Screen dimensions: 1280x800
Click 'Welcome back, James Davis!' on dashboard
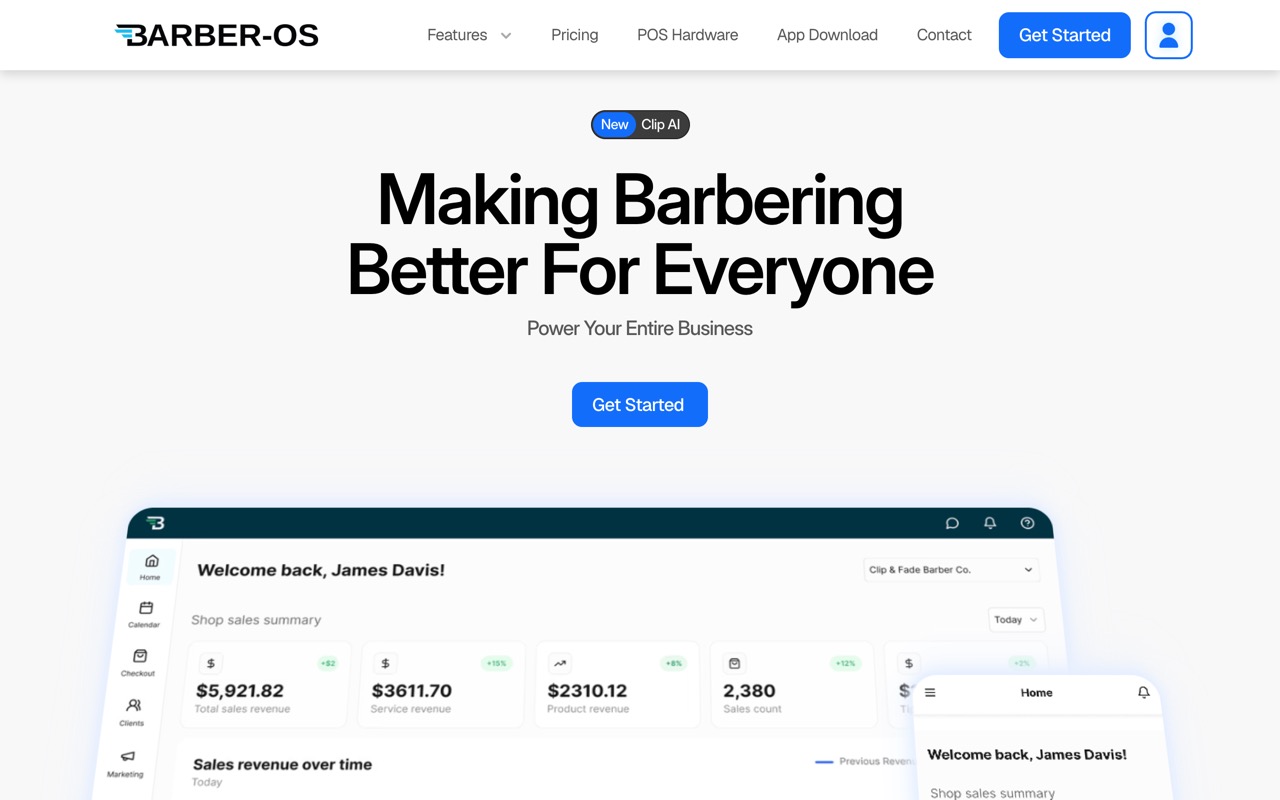click(321, 570)
